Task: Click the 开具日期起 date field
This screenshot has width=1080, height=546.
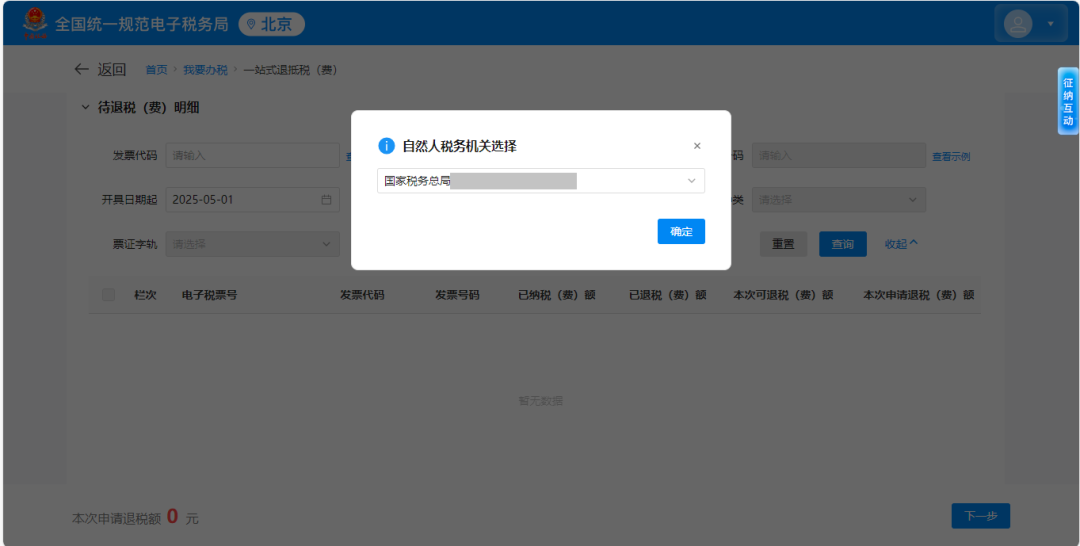Action: tap(252, 200)
